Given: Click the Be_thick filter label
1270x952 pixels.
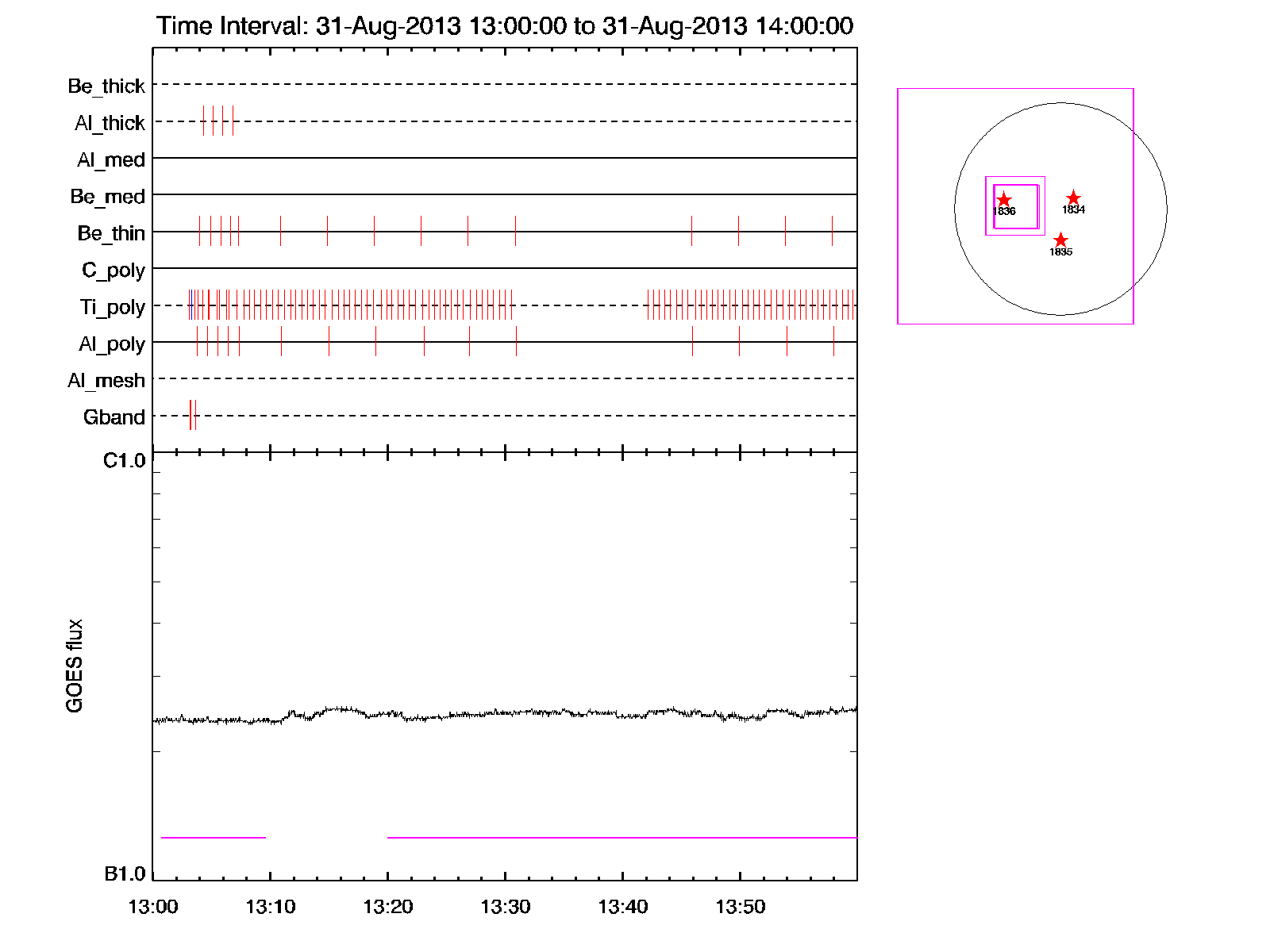Looking at the screenshot, I should (106, 86).
